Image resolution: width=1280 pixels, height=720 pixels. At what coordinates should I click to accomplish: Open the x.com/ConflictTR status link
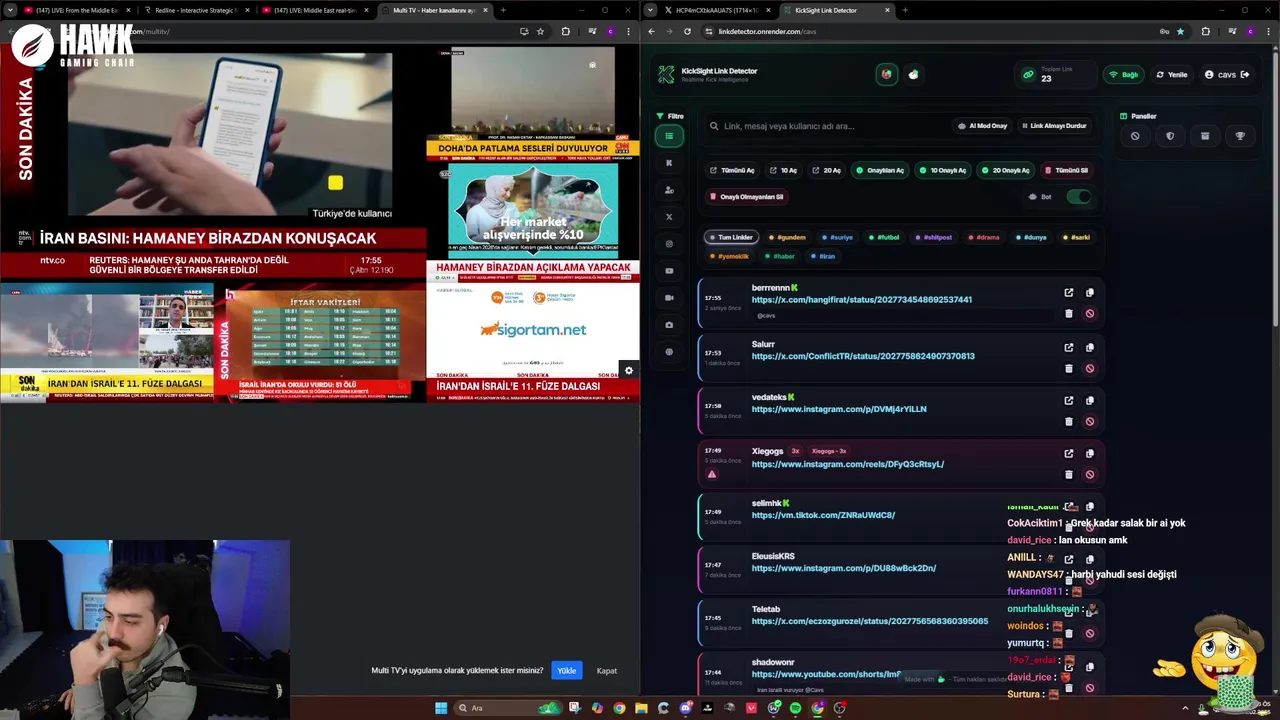(x=863, y=356)
